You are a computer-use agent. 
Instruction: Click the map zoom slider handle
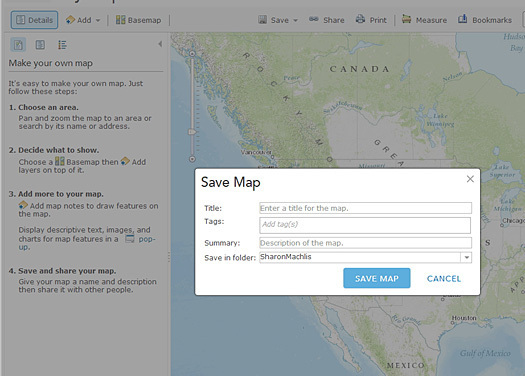(x=192, y=132)
